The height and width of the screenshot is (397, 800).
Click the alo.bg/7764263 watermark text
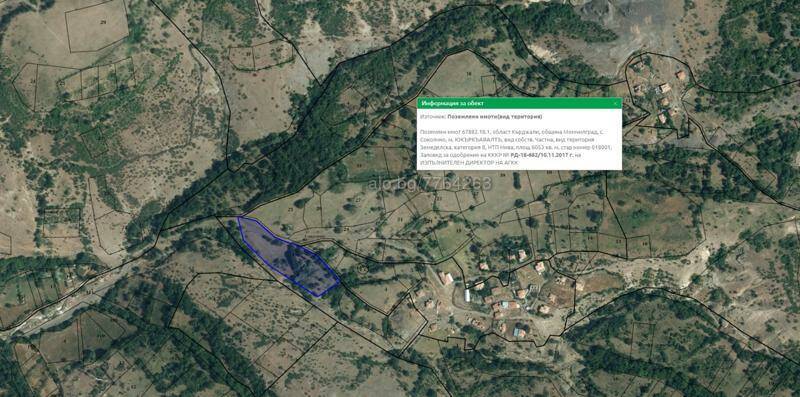coord(430,183)
